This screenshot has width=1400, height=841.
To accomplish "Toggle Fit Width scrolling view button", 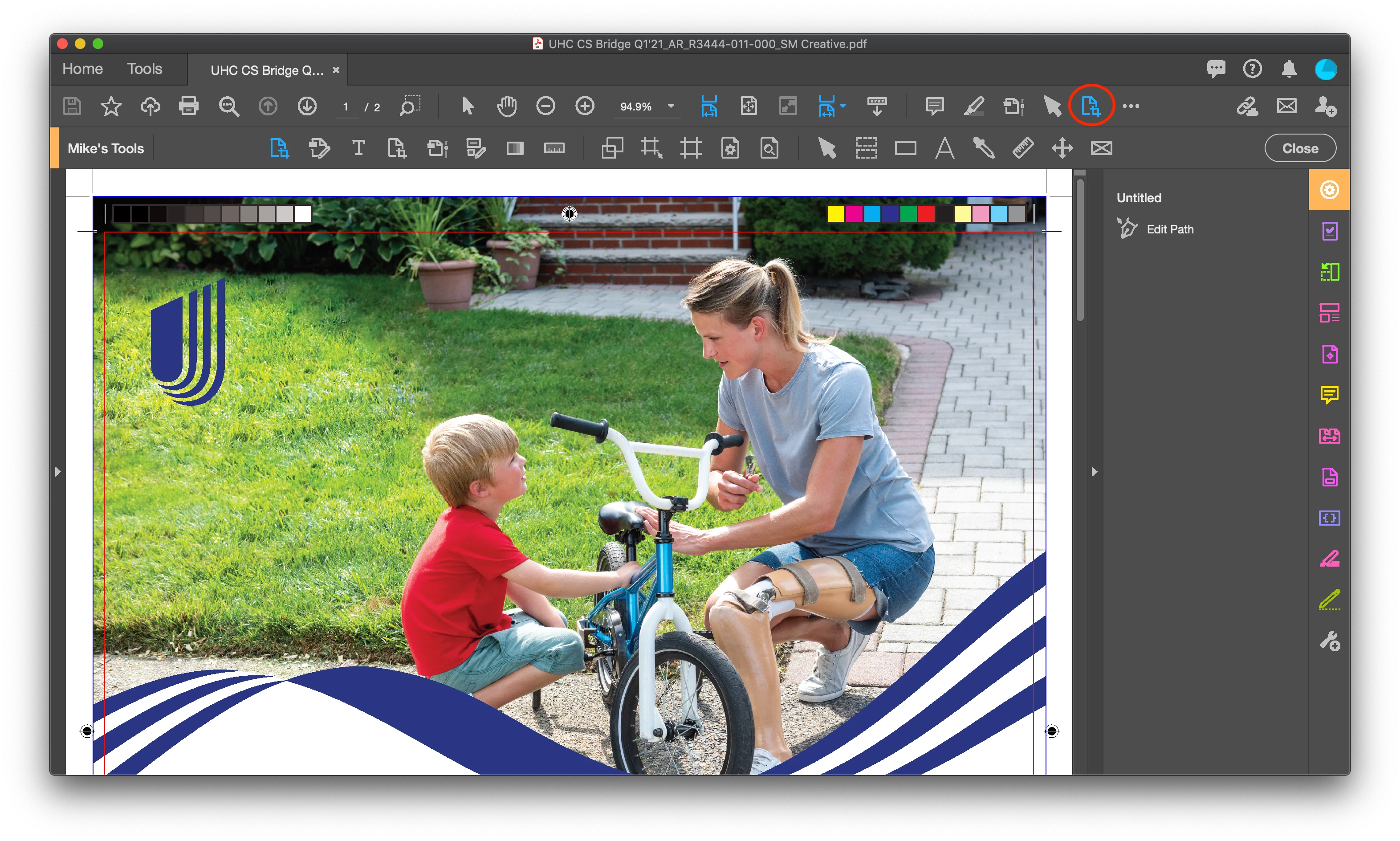I will (x=709, y=106).
